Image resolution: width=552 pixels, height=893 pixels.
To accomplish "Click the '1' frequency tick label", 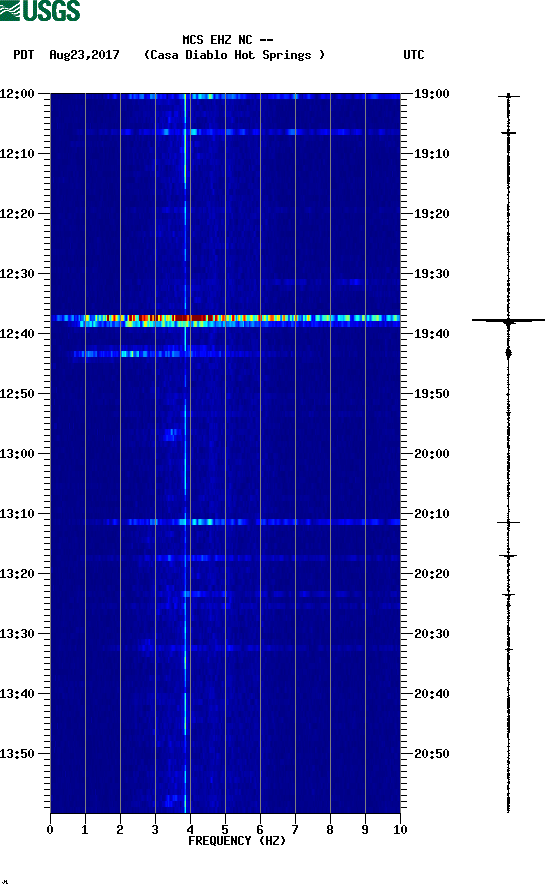I will (x=85, y=830).
